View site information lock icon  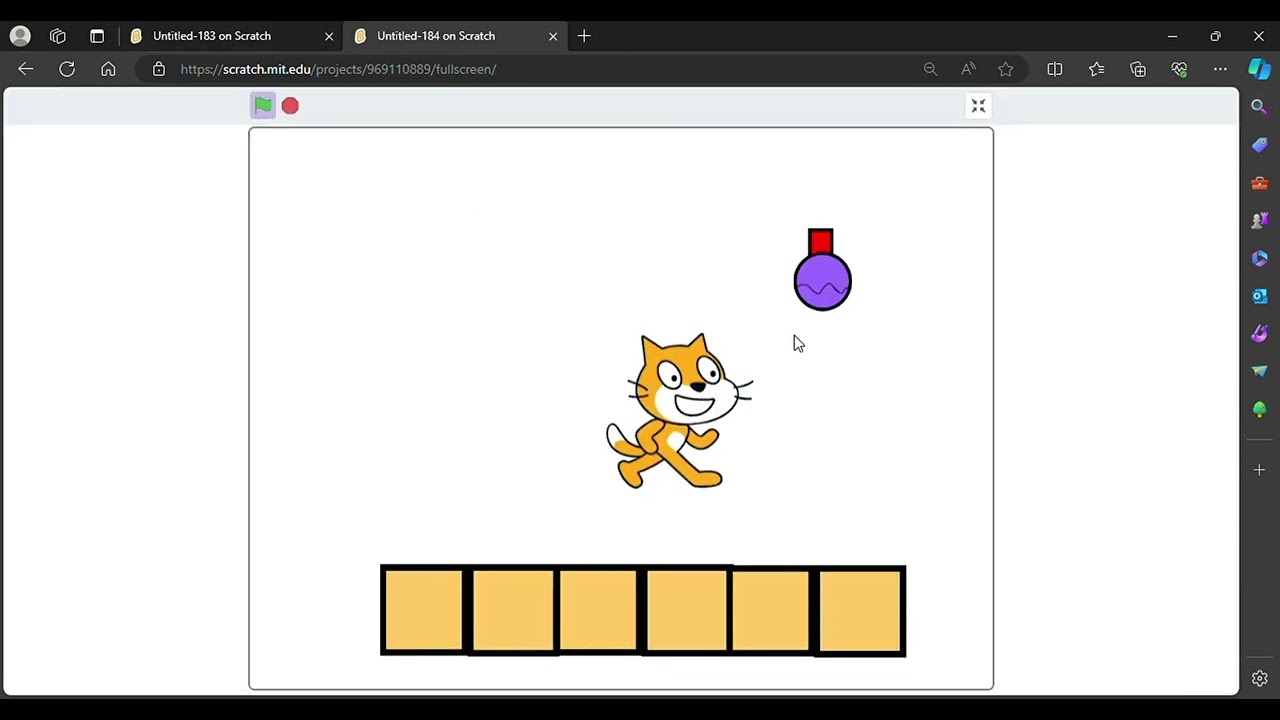click(x=159, y=69)
